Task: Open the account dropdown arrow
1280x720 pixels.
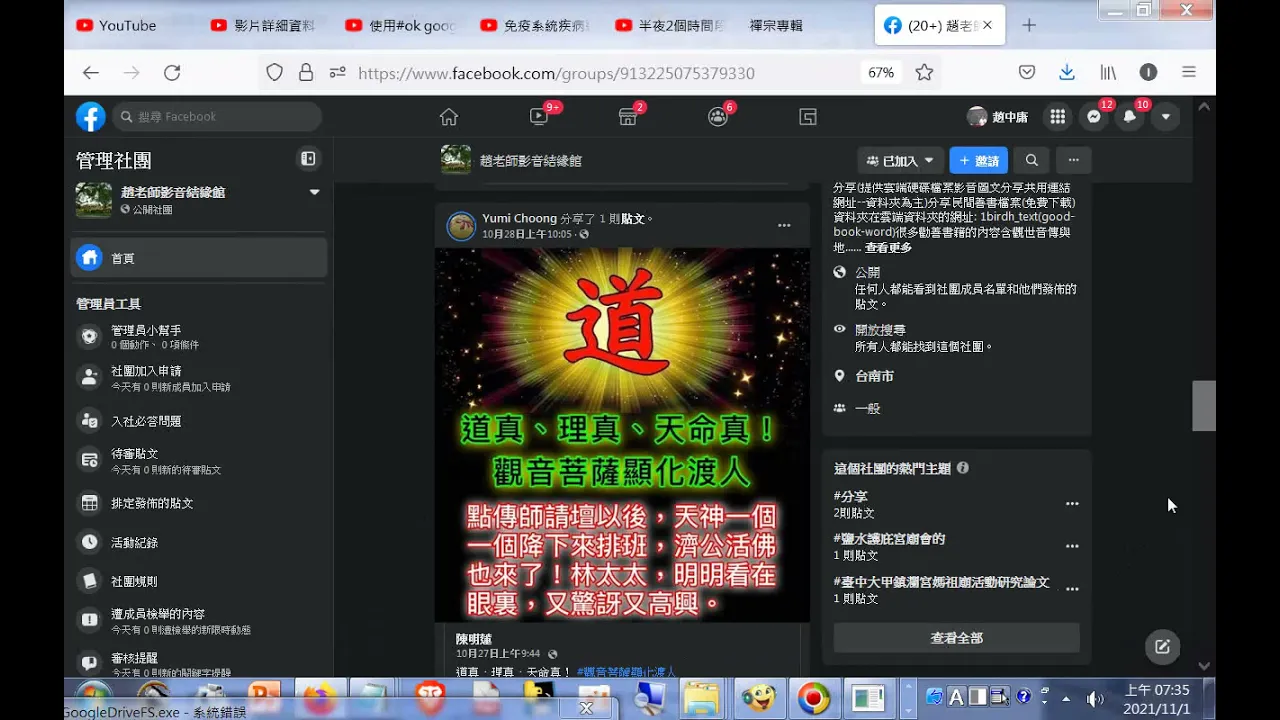Action: [x=1166, y=117]
